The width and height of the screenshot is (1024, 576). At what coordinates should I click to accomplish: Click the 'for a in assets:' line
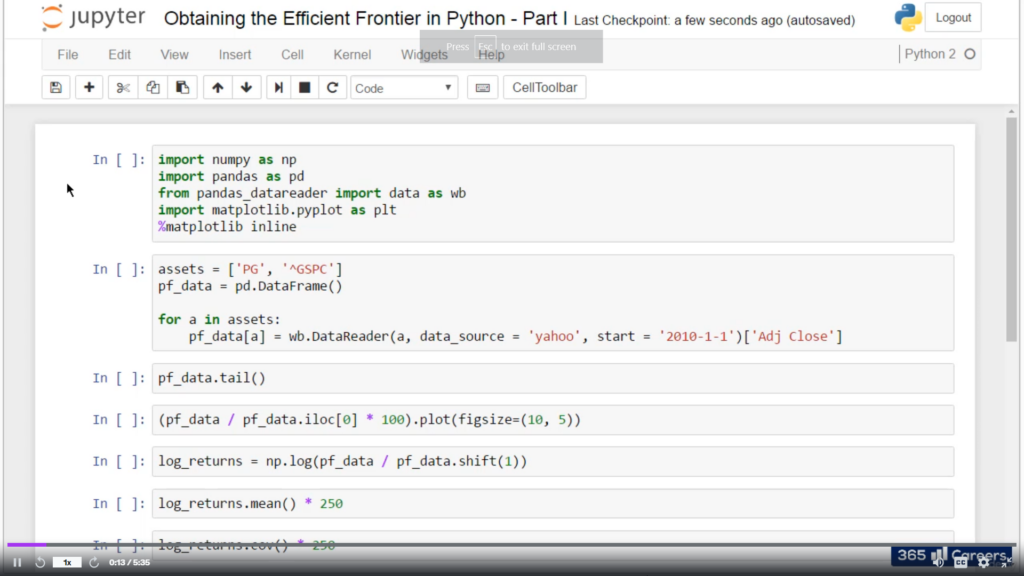tap(219, 319)
